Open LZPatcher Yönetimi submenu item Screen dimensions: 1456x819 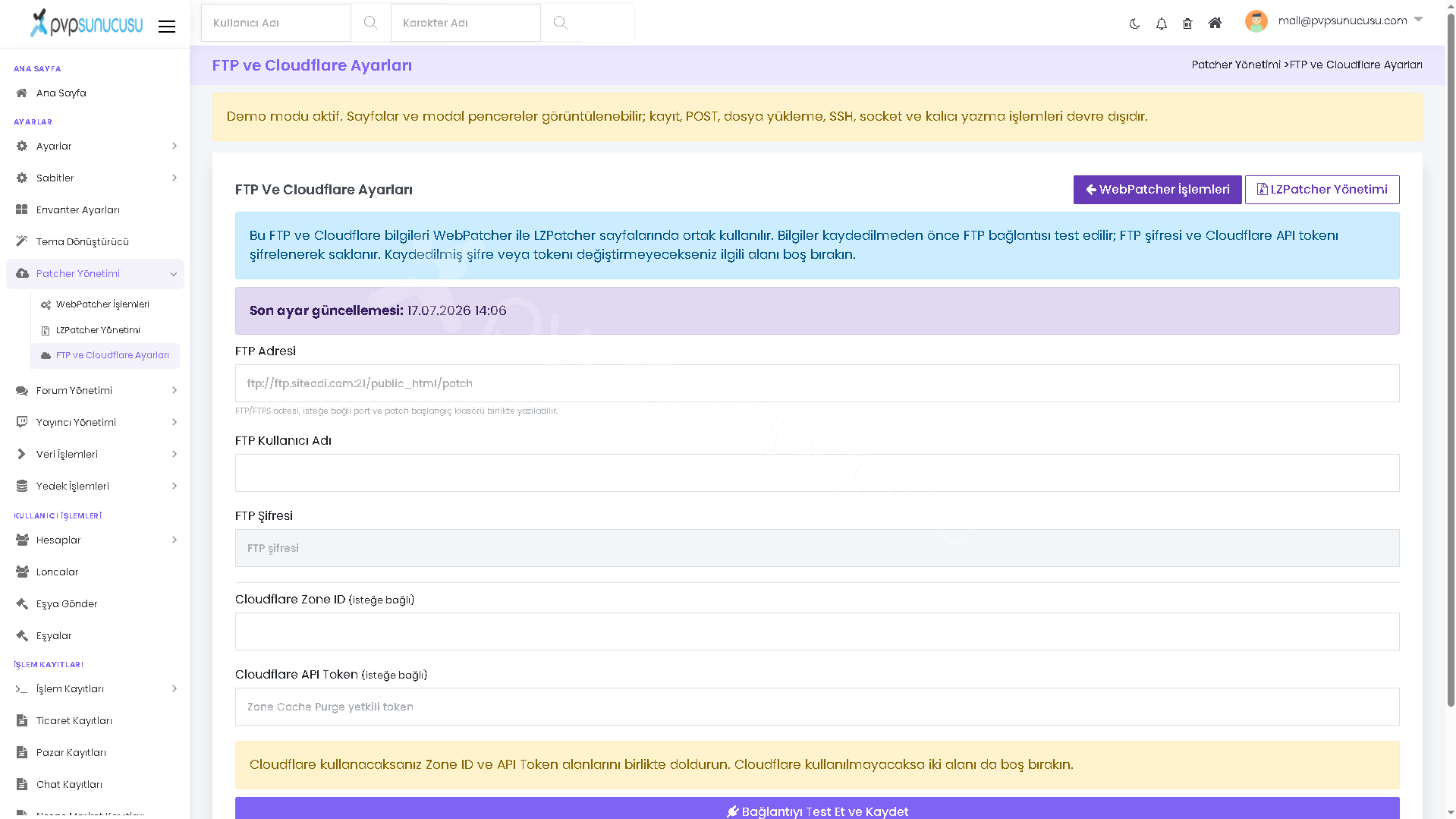98,330
